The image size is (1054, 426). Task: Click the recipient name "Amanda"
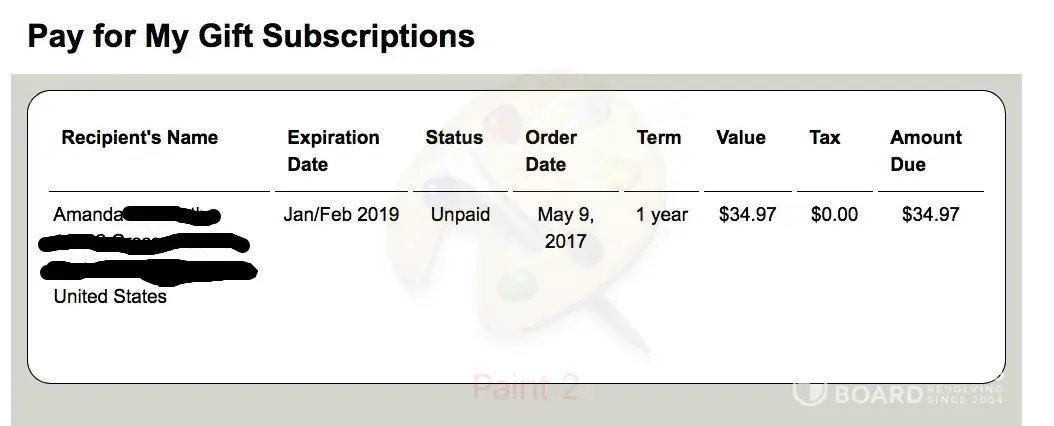(87, 215)
